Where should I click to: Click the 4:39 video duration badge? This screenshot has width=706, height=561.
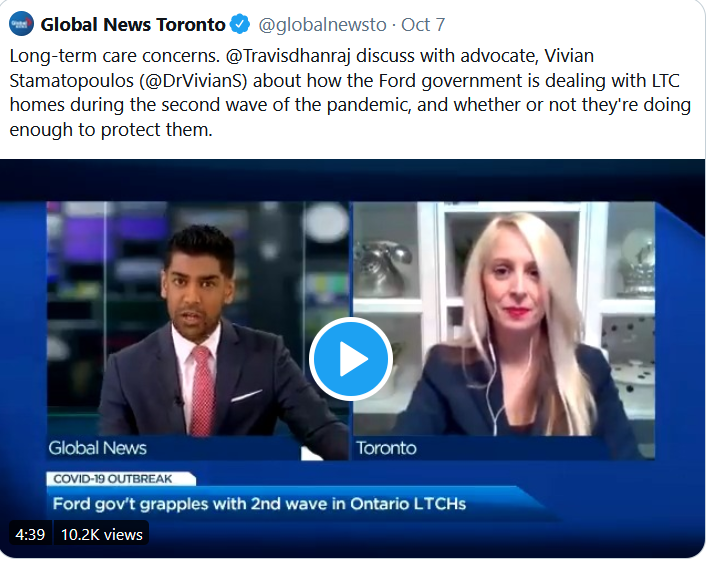pos(30,534)
